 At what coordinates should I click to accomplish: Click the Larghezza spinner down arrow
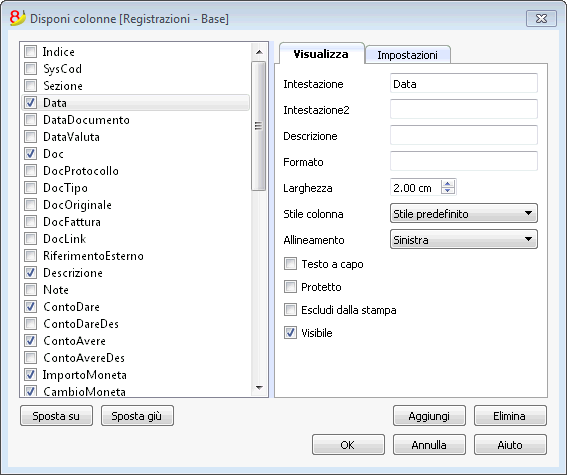point(448,191)
